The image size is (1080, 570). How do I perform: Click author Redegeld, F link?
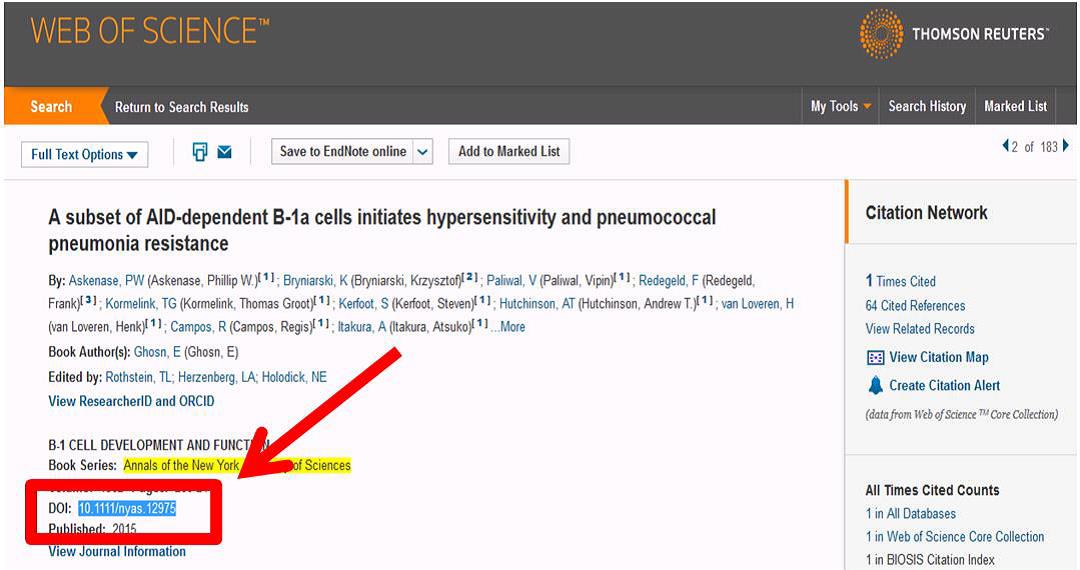(x=668, y=281)
